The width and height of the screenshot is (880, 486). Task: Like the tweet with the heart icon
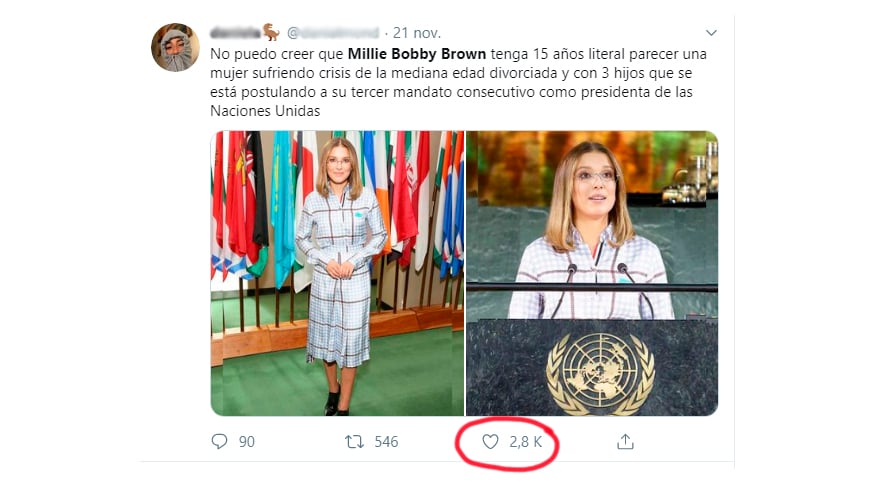click(490, 441)
